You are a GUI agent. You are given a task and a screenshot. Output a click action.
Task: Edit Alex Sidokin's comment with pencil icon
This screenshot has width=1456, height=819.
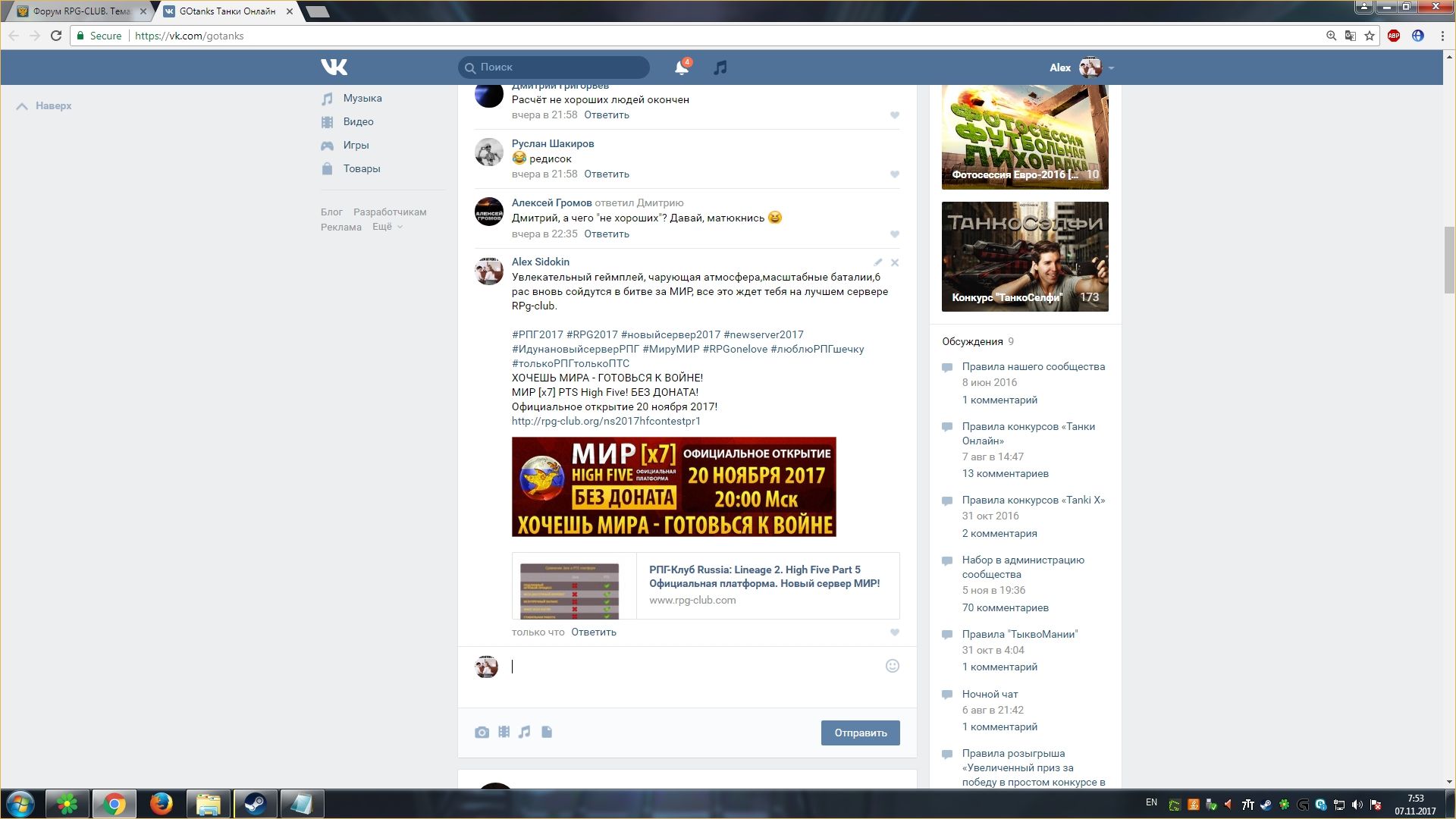click(877, 262)
